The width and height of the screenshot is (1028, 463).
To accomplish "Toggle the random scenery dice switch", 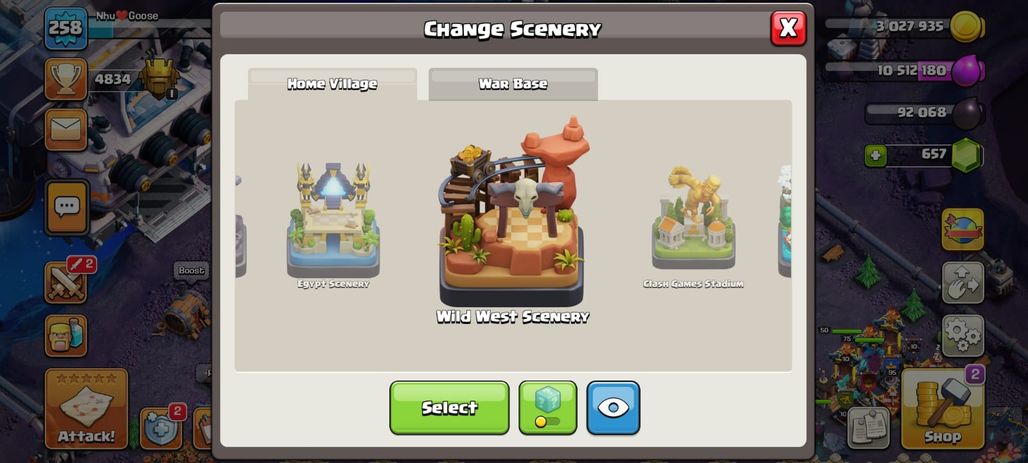I will (547, 407).
